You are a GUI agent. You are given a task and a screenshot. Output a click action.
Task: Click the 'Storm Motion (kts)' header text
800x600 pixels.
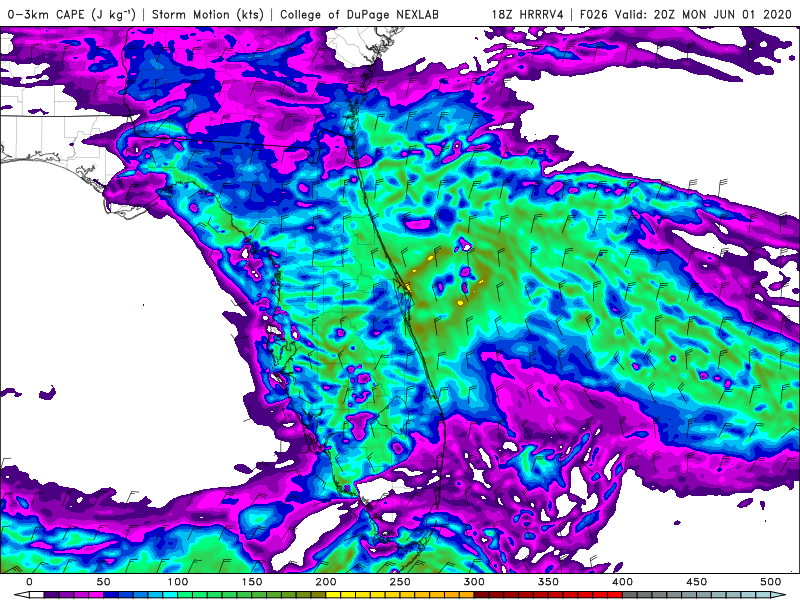click(x=208, y=14)
